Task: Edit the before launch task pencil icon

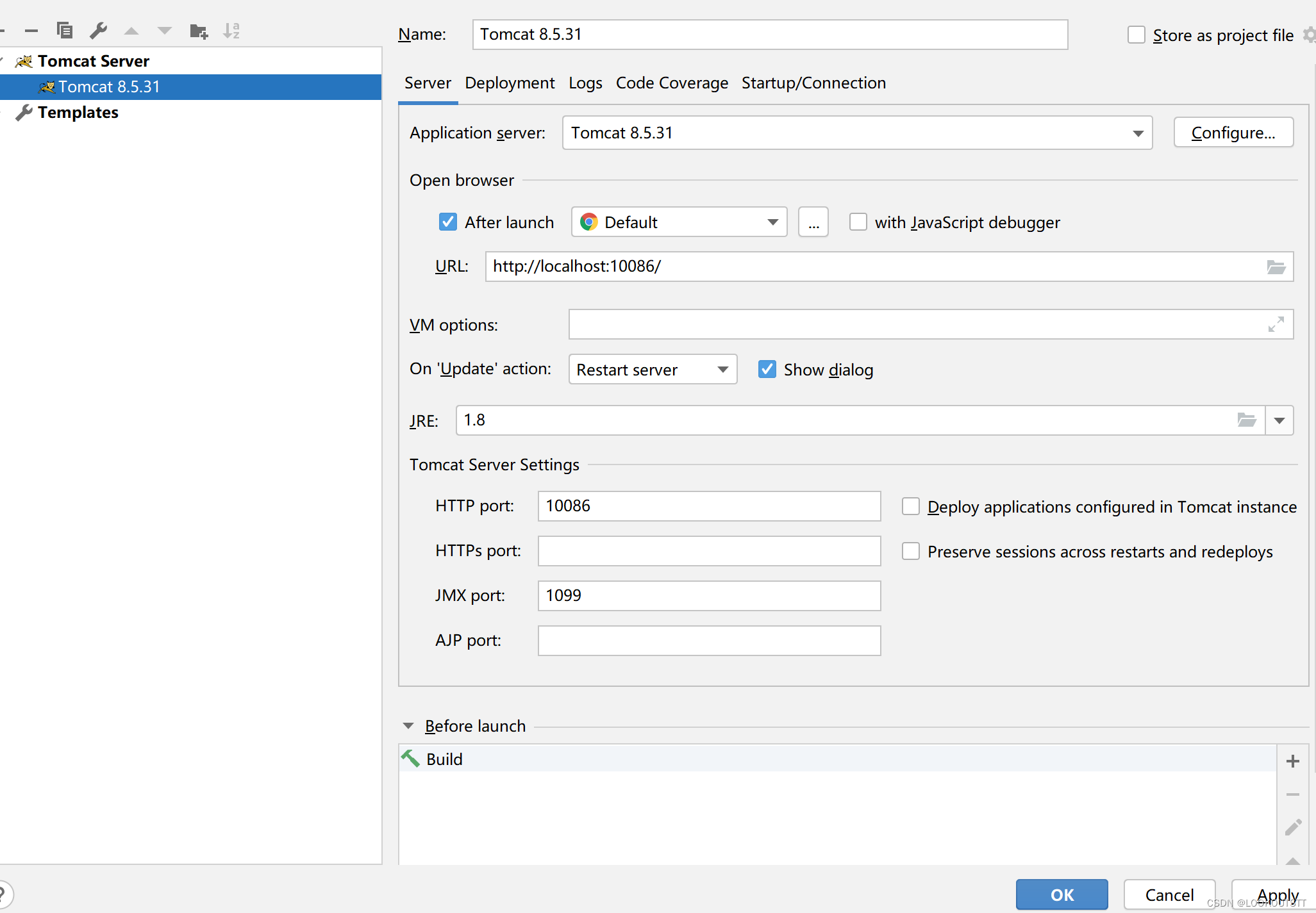Action: (x=1293, y=827)
